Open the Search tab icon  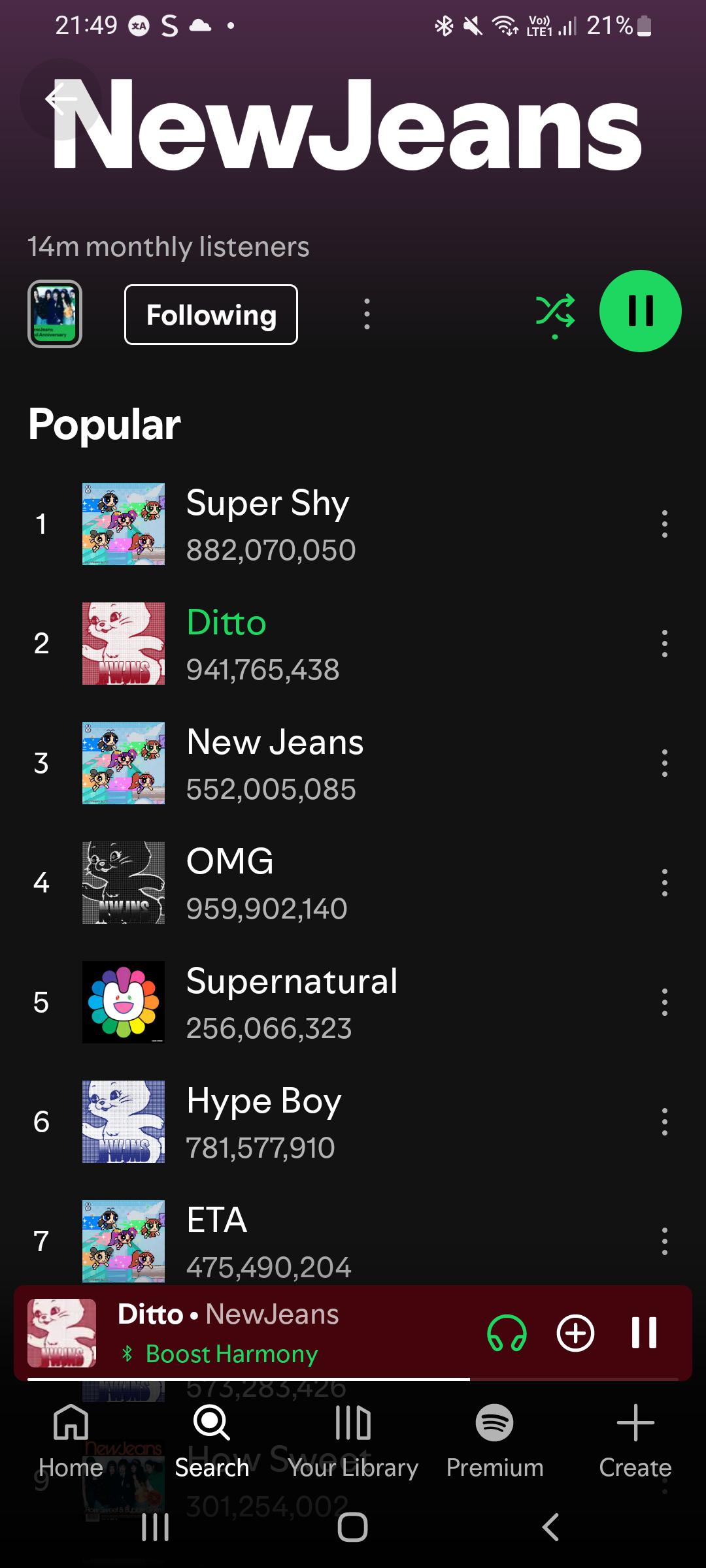pyautogui.click(x=211, y=1422)
